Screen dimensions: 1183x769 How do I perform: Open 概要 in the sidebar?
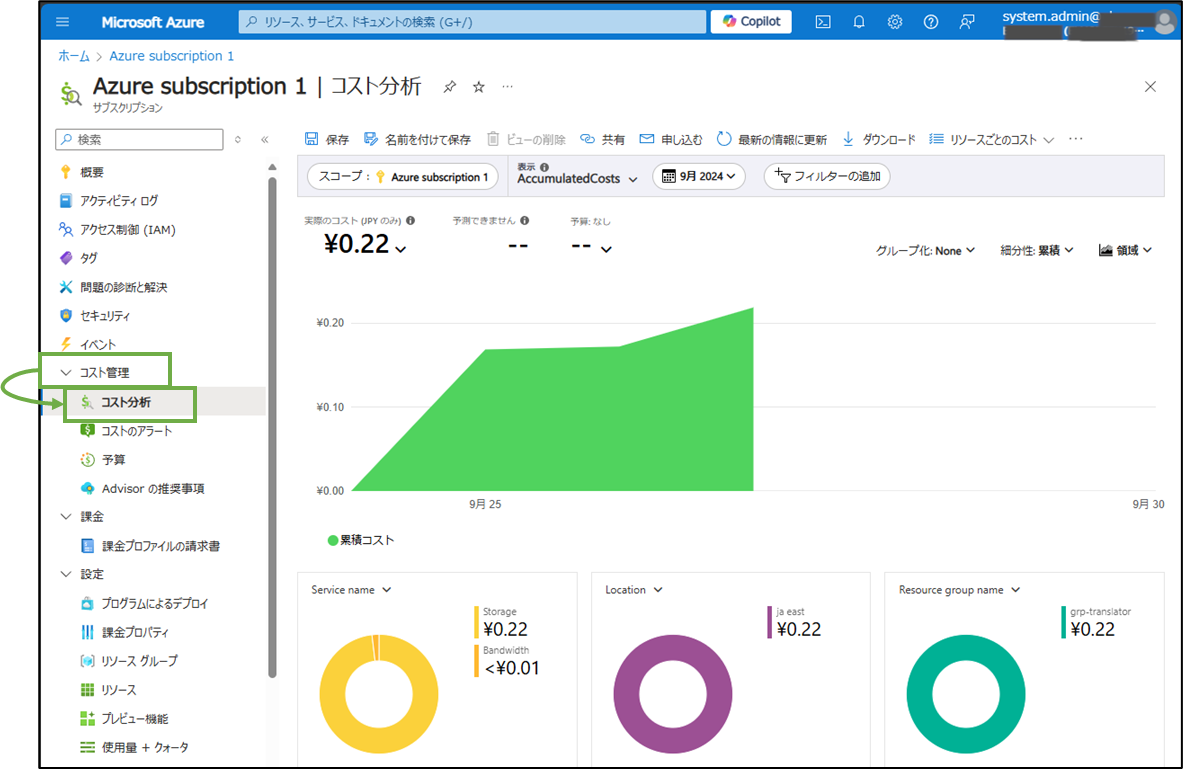(91, 172)
